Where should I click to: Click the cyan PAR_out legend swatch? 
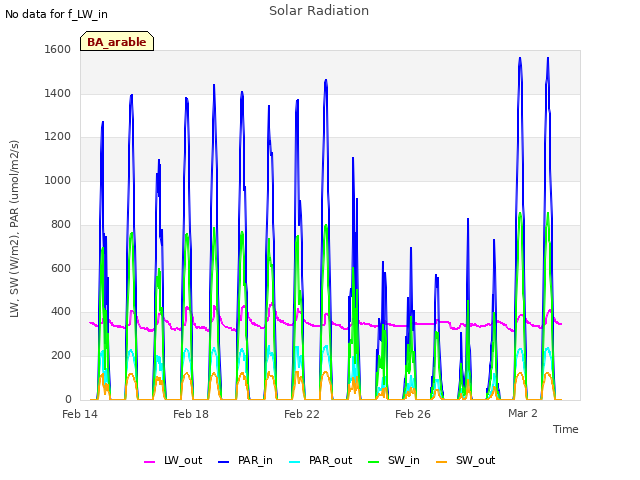(295, 462)
